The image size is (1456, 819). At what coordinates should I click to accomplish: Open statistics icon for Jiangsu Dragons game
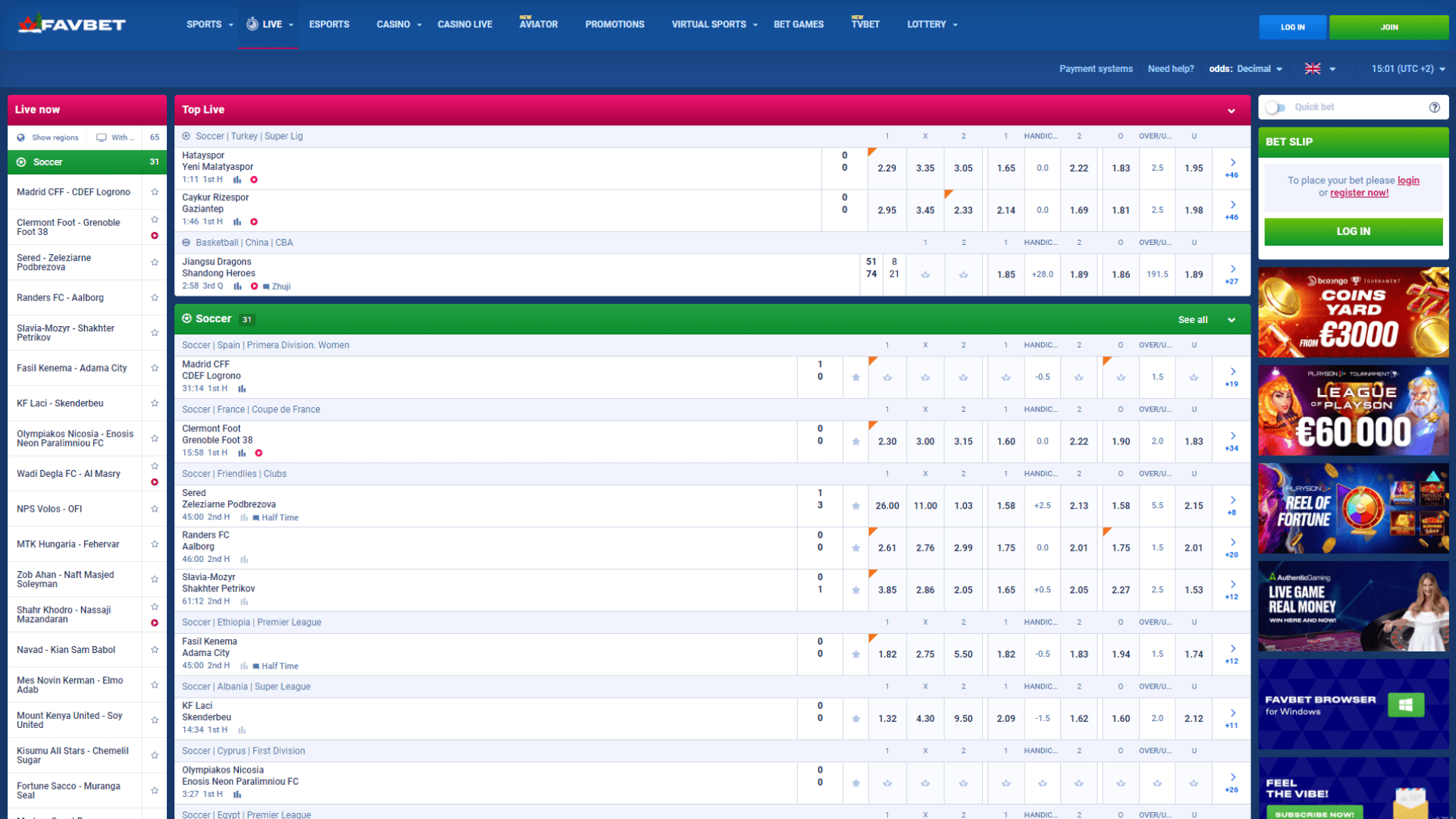(x=237, y=286)
